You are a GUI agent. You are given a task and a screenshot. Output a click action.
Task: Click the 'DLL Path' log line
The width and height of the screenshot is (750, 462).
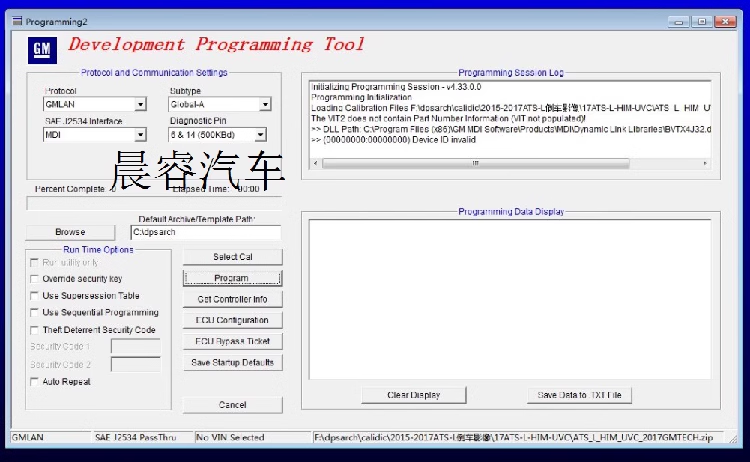tap(510, 129)
